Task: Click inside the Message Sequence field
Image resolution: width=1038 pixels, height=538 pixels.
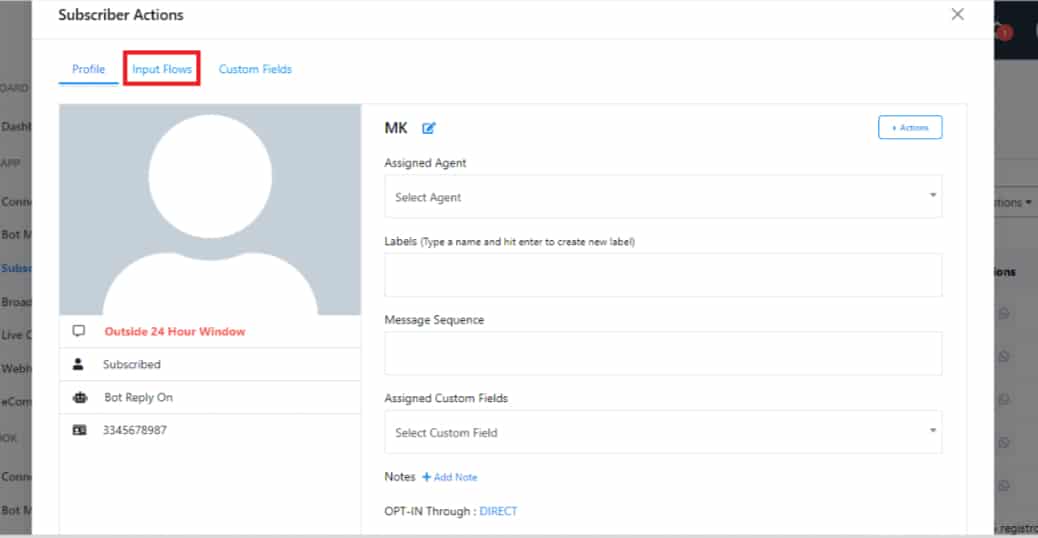Action: pyautogui.click(x=662, y=353)
